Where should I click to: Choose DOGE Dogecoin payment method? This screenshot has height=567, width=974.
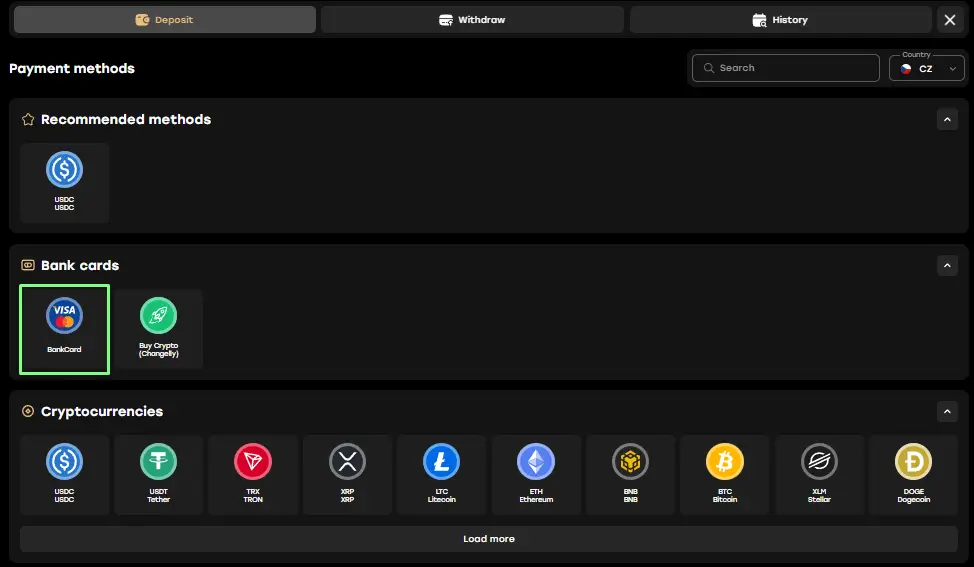tap(913, 474)
